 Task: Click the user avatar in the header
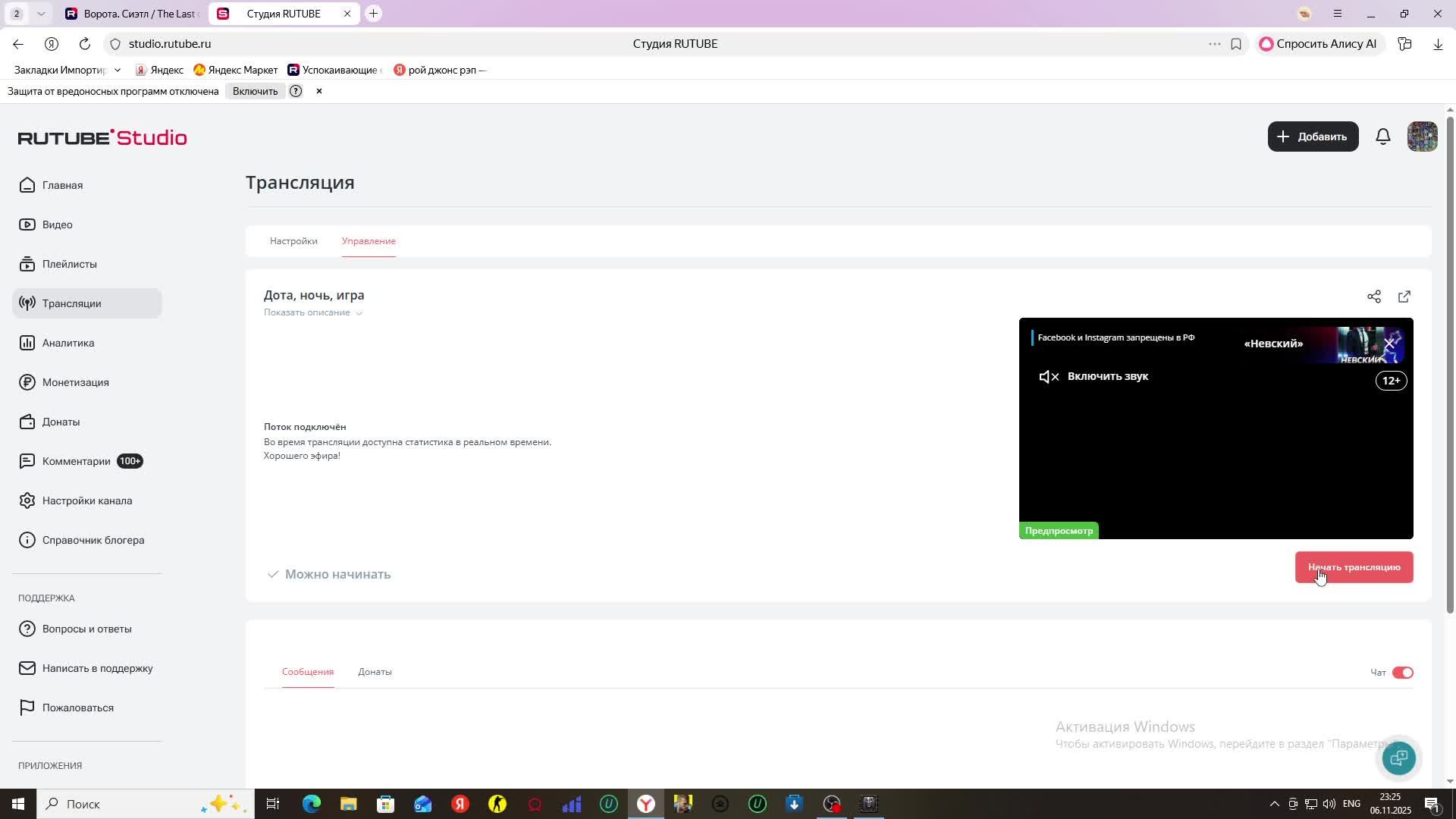pyautogui.click(x=1421, y=136)
